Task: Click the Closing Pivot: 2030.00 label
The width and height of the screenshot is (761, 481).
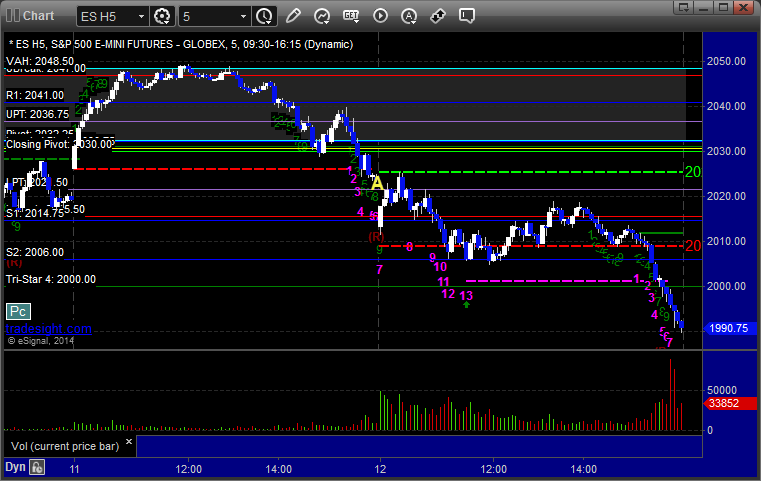Action: [x=59, y=144]
